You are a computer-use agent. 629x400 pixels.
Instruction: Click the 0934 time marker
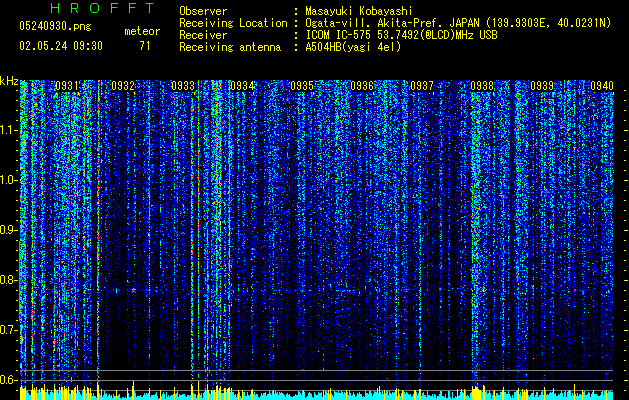point(242,86)
